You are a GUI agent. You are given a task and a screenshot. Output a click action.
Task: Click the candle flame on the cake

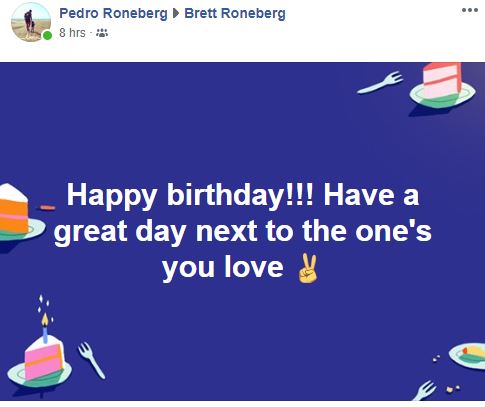(x=45, y=319)
